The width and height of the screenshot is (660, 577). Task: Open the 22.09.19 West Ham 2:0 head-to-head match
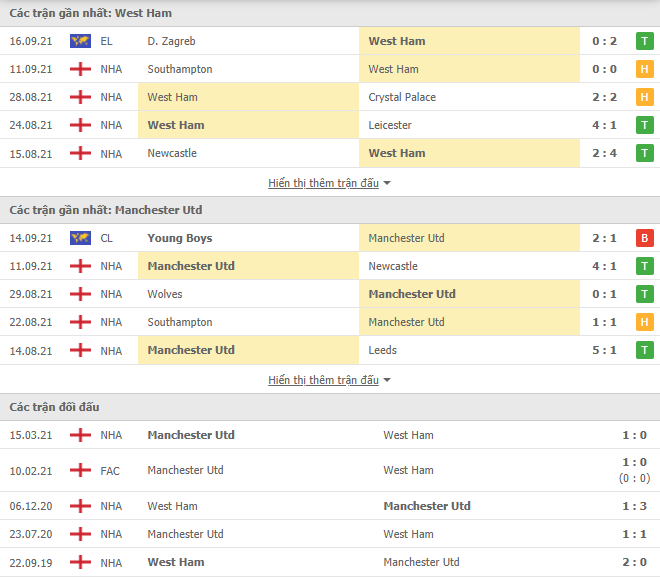pos(330,562)
